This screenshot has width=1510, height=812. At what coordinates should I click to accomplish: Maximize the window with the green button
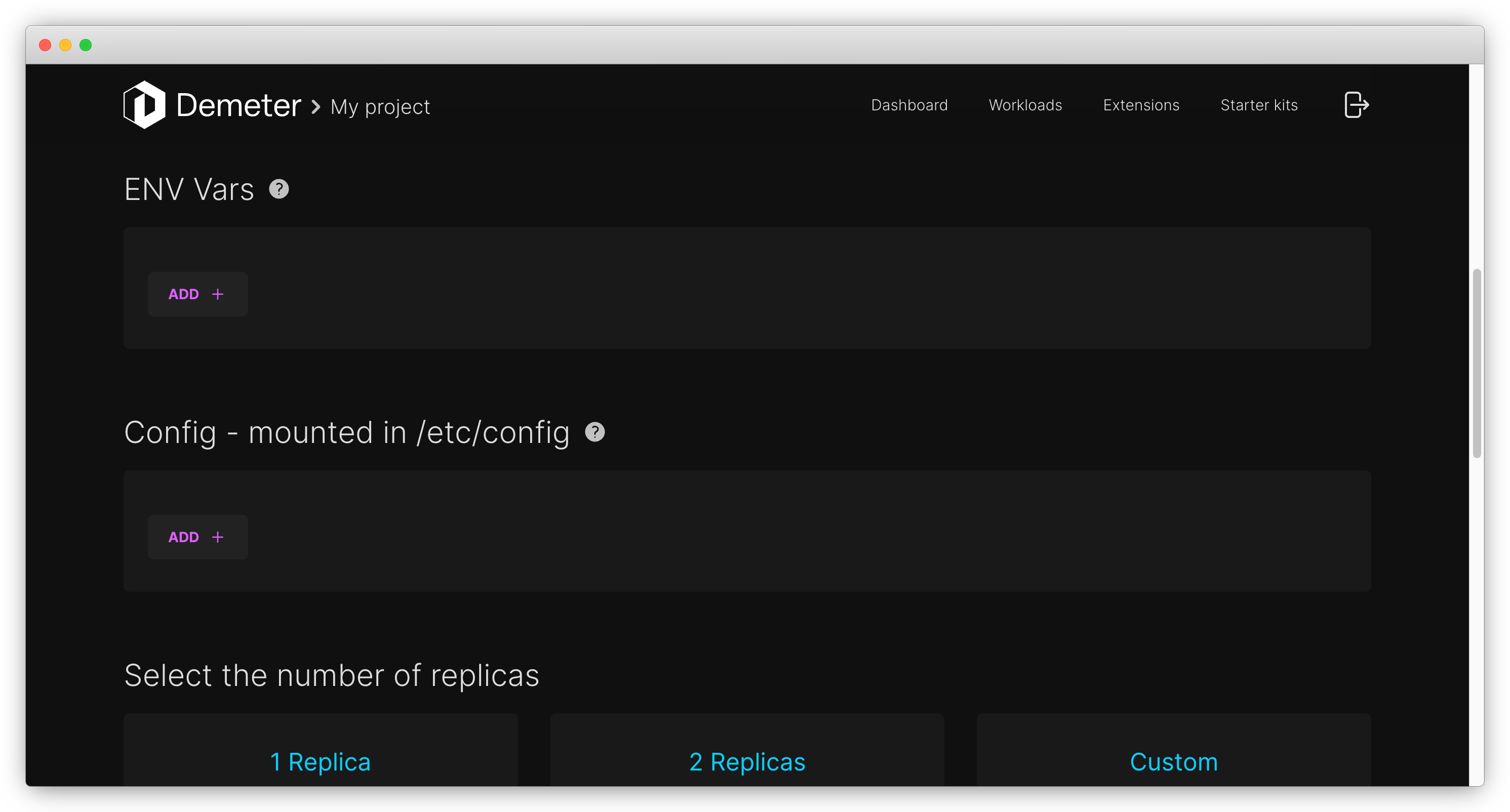tap(86, 45)
